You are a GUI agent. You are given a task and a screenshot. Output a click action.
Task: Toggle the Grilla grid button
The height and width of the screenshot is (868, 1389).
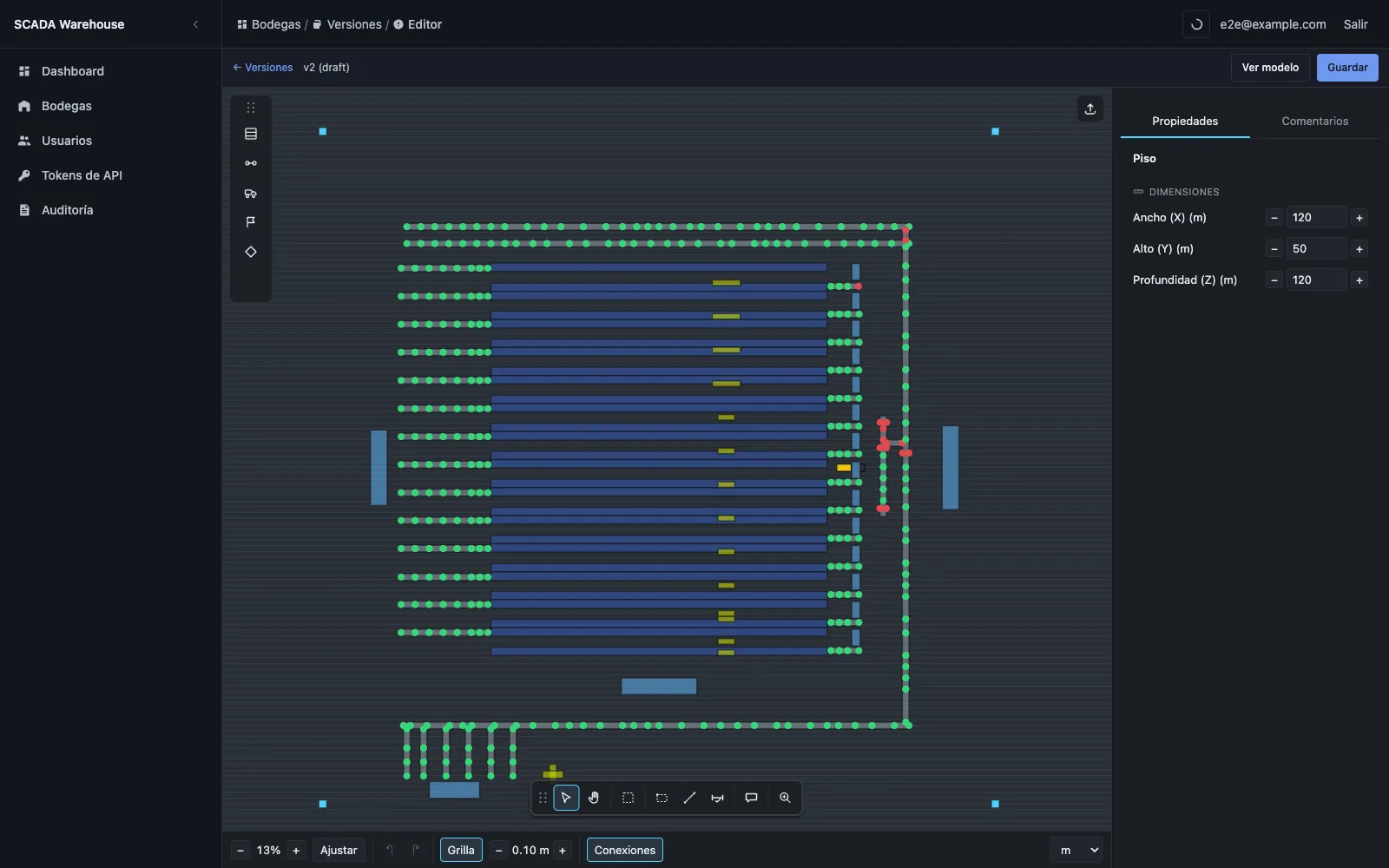[x=461, y=850]
